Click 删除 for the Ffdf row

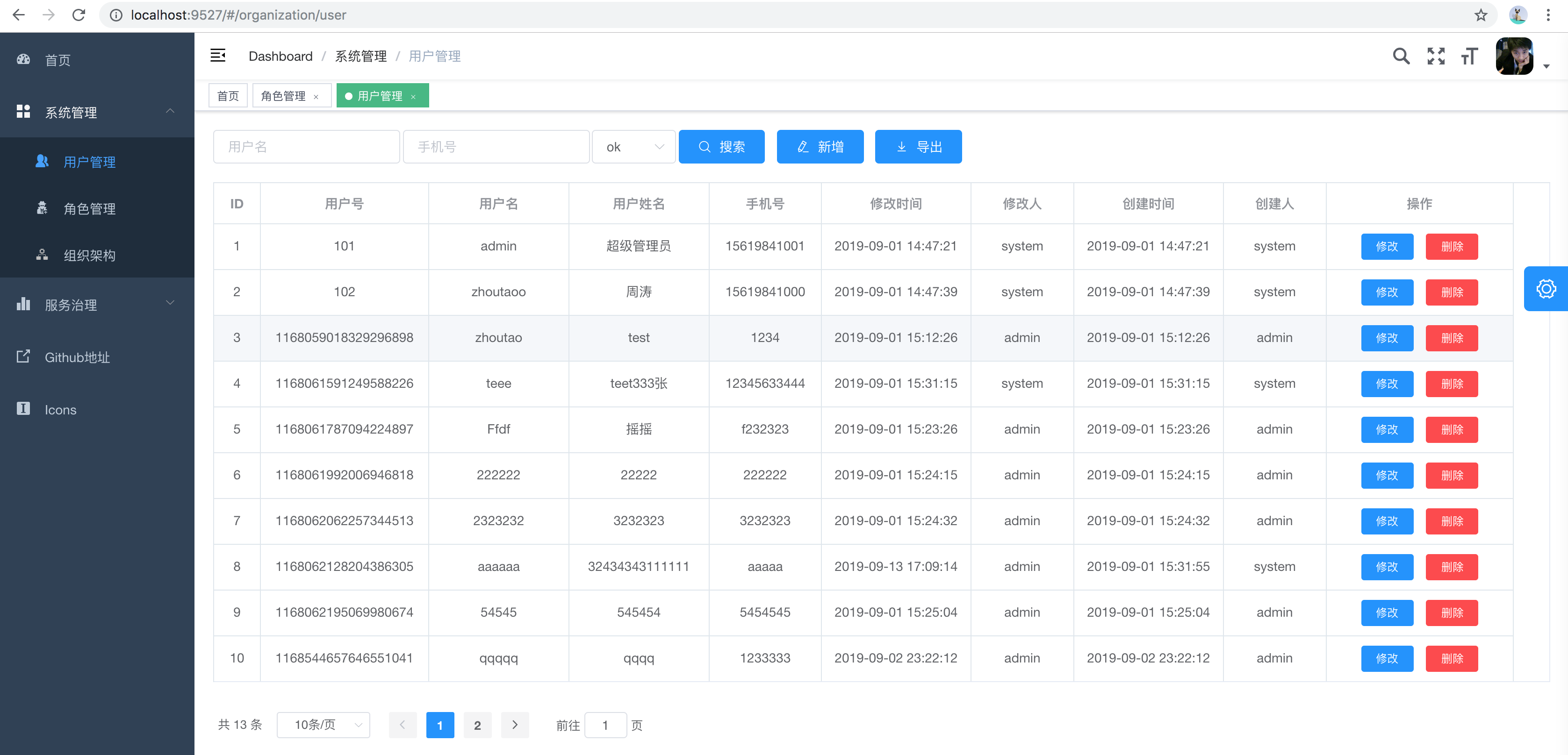pos(1452,429)
